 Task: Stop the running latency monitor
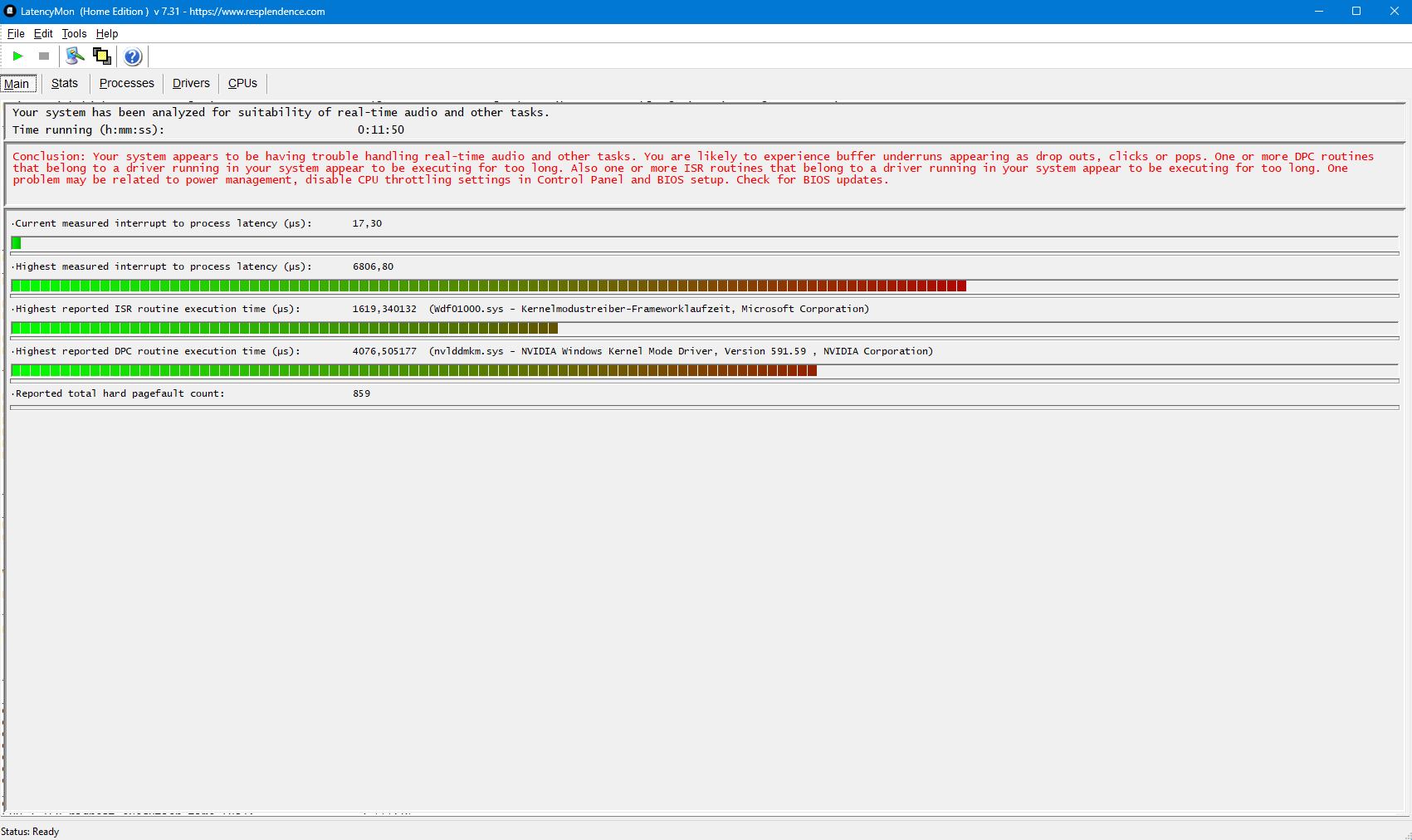pos(44,56)
